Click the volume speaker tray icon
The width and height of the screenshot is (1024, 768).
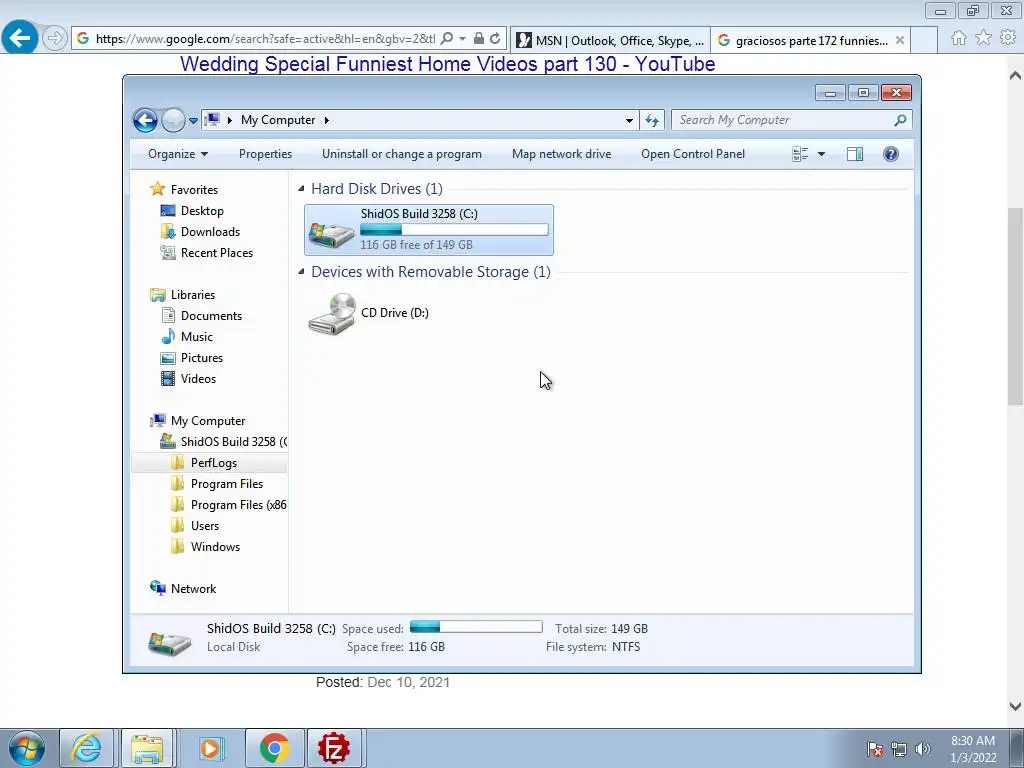923,749
